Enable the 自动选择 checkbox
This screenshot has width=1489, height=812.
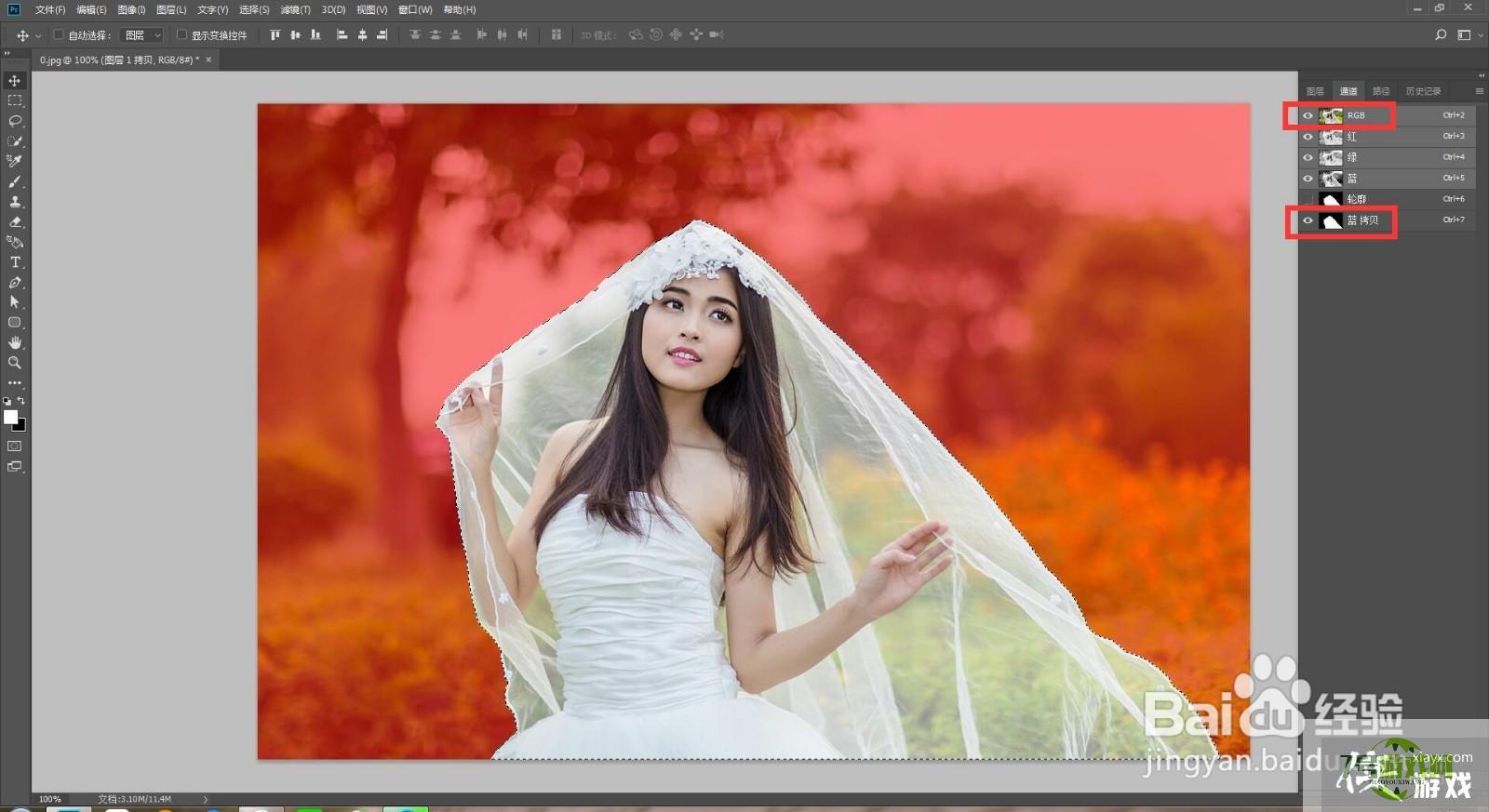tap(59, 35)
